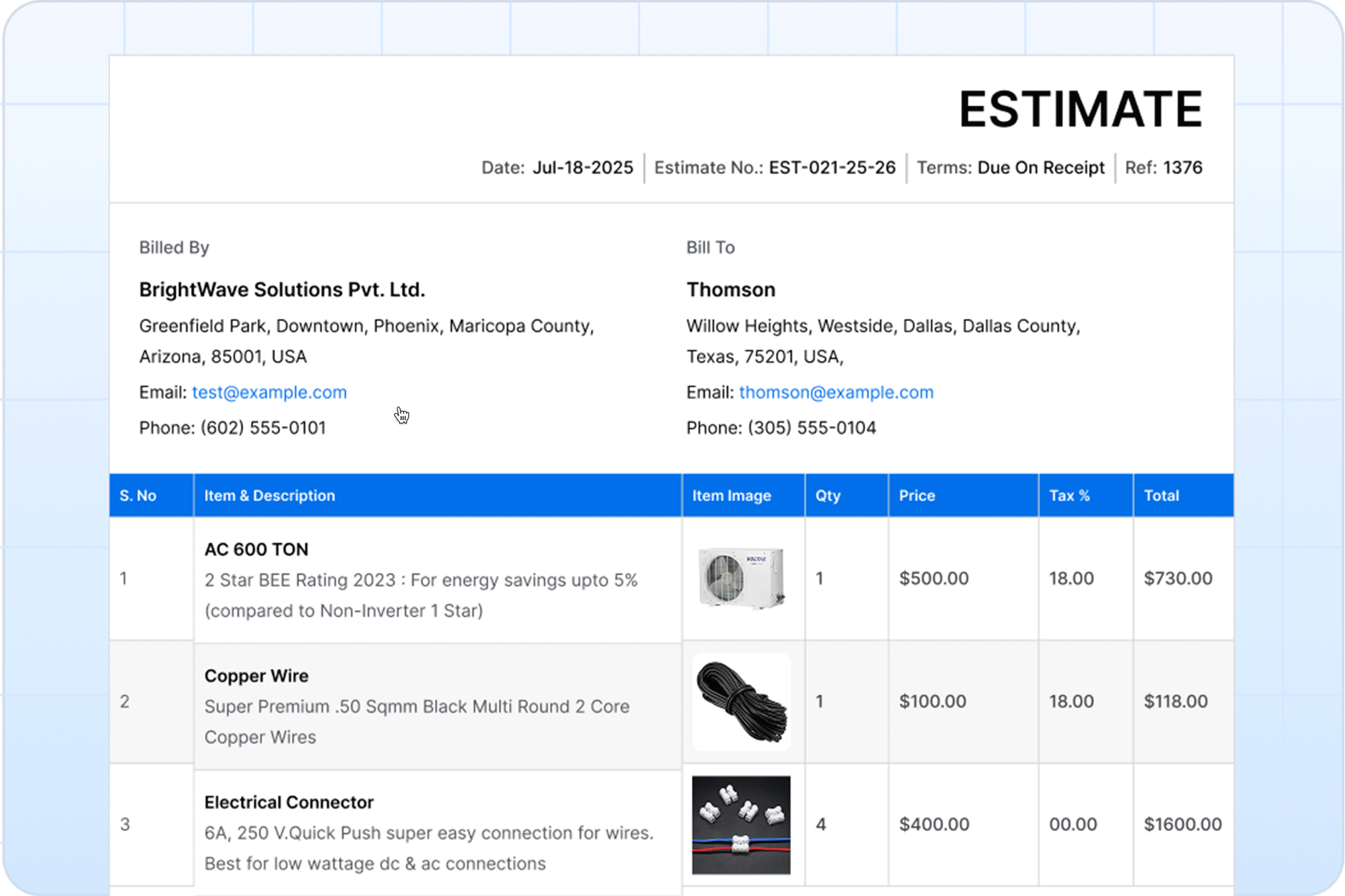The width and height of the screenshot is (1345, 896).
Task: Click the Electrical Connector item name
Action: pyautogui.click(x=289, y=803)
